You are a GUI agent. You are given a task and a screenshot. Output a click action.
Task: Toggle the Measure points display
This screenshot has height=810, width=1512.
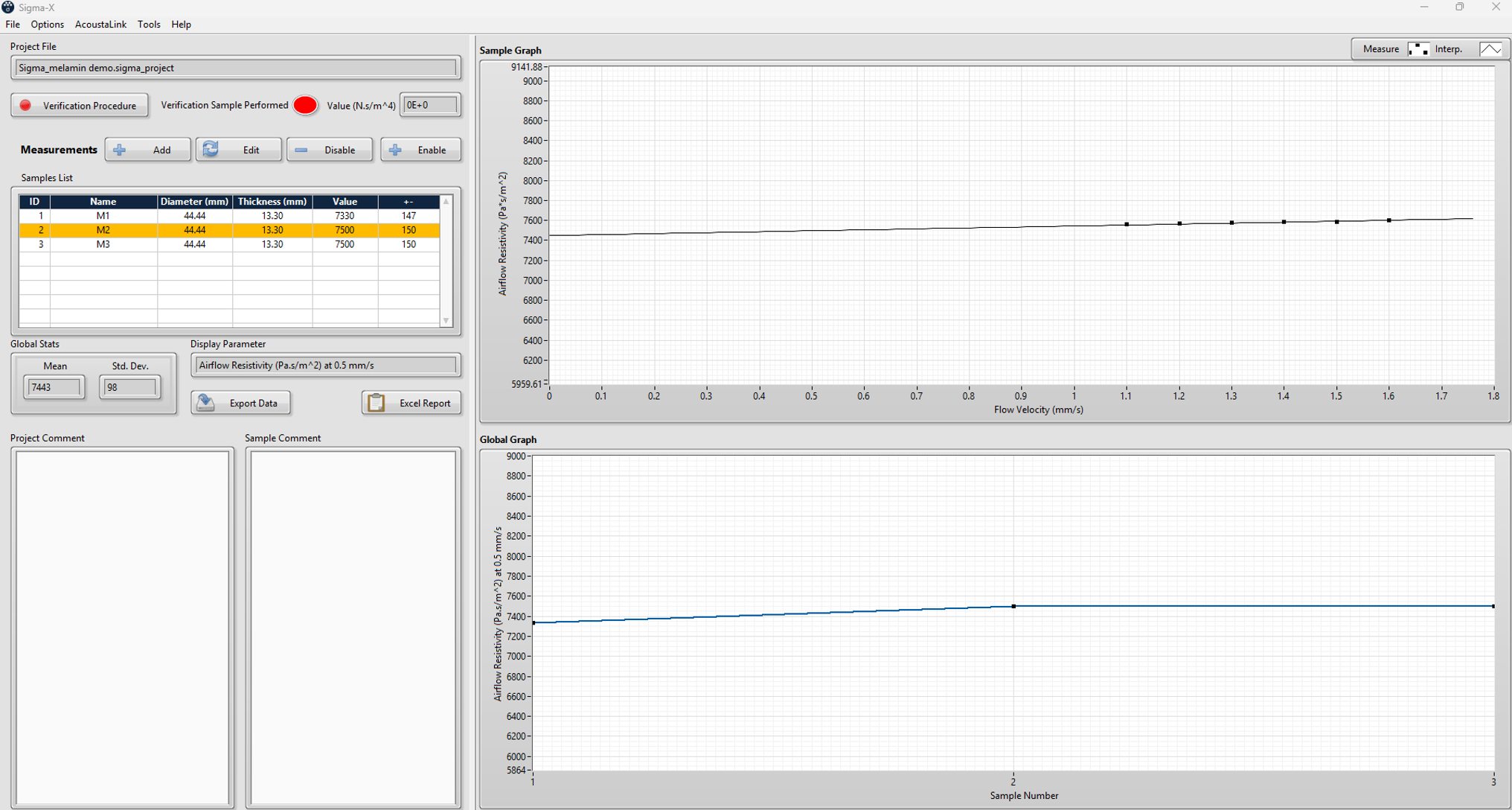tap(1419, 49)
